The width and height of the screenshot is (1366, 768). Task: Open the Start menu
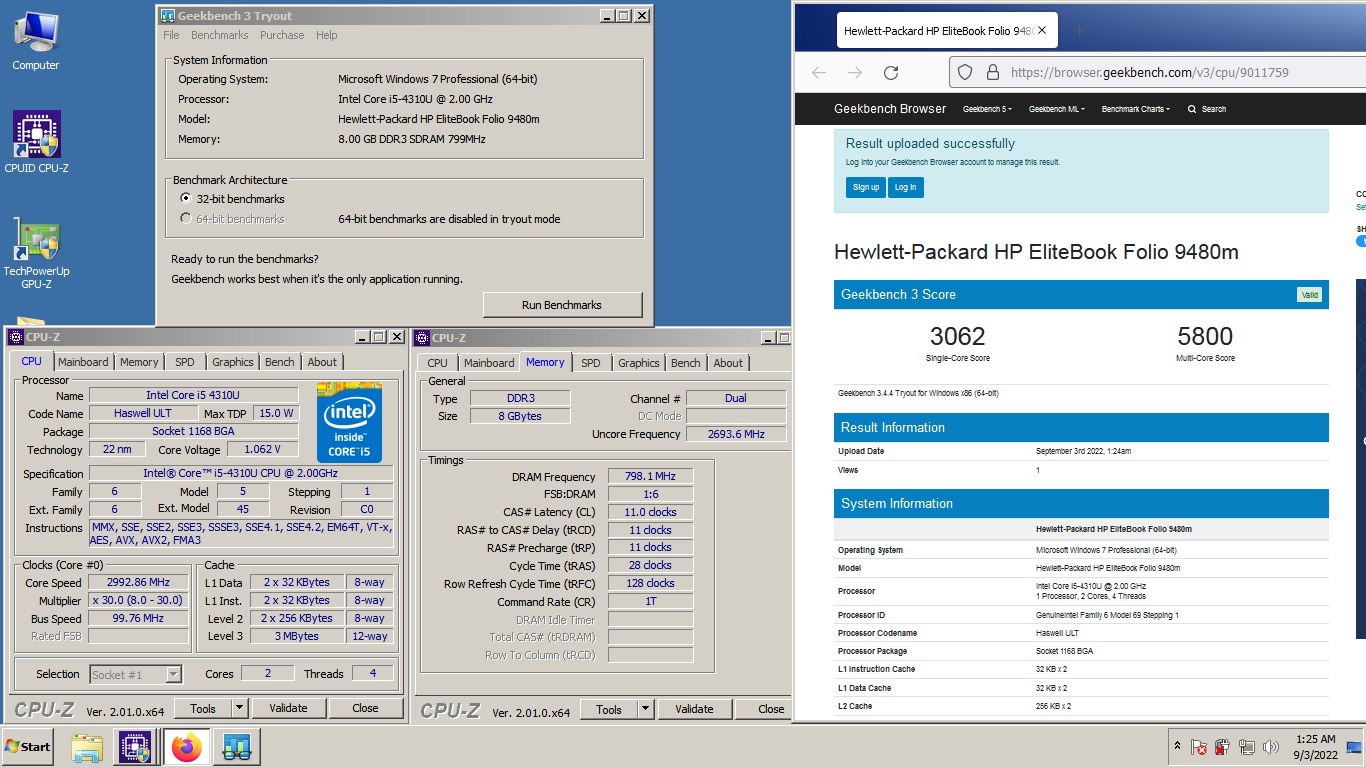28,746
